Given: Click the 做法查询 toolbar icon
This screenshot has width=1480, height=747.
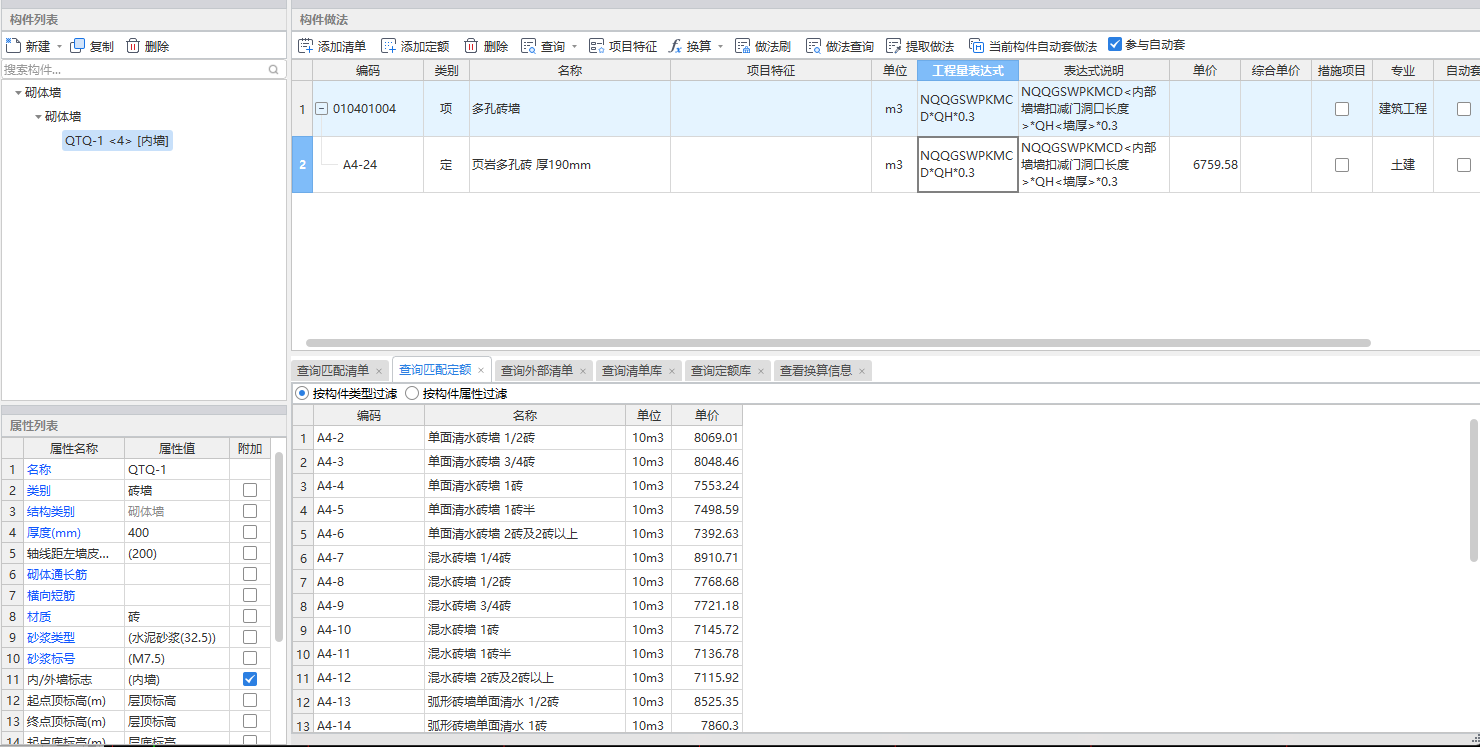Looking at the screenshot, I should tap(814, 46).
